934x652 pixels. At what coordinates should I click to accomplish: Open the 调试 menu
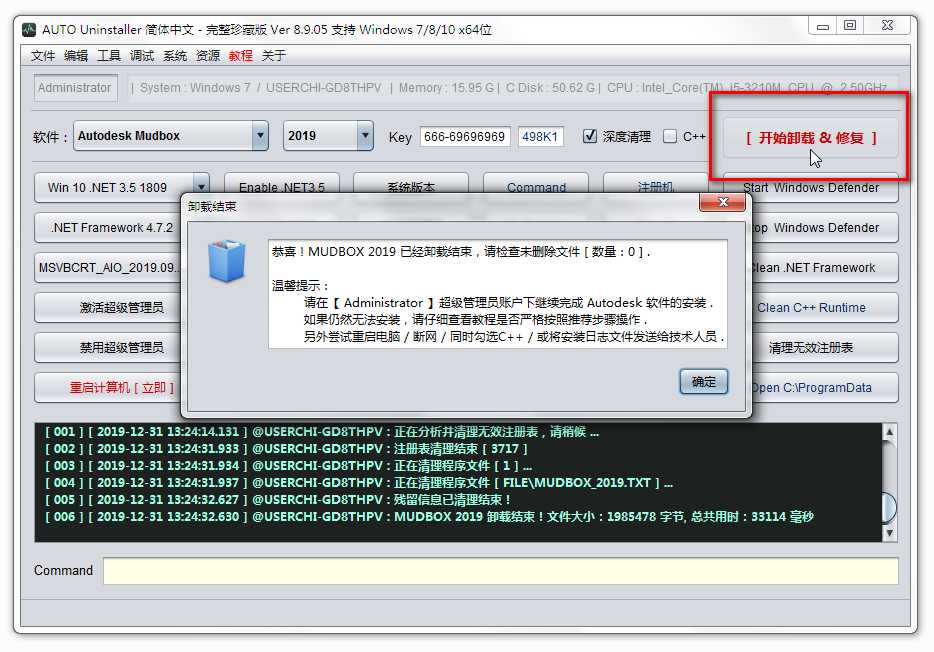[142, 56]
